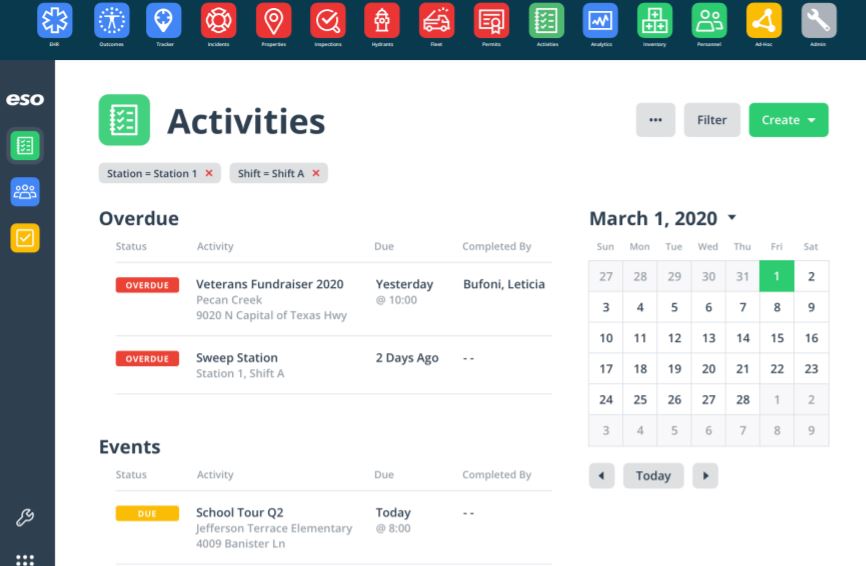
Task: Open the Inspections module
Action: click(x=328, y=20)
